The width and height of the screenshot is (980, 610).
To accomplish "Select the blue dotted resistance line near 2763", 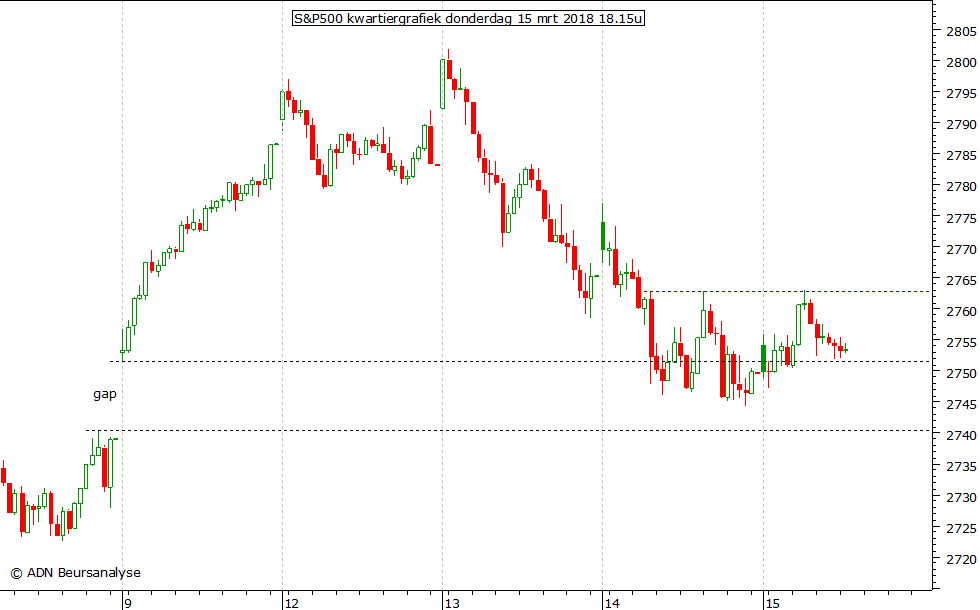I will point(788,291).
